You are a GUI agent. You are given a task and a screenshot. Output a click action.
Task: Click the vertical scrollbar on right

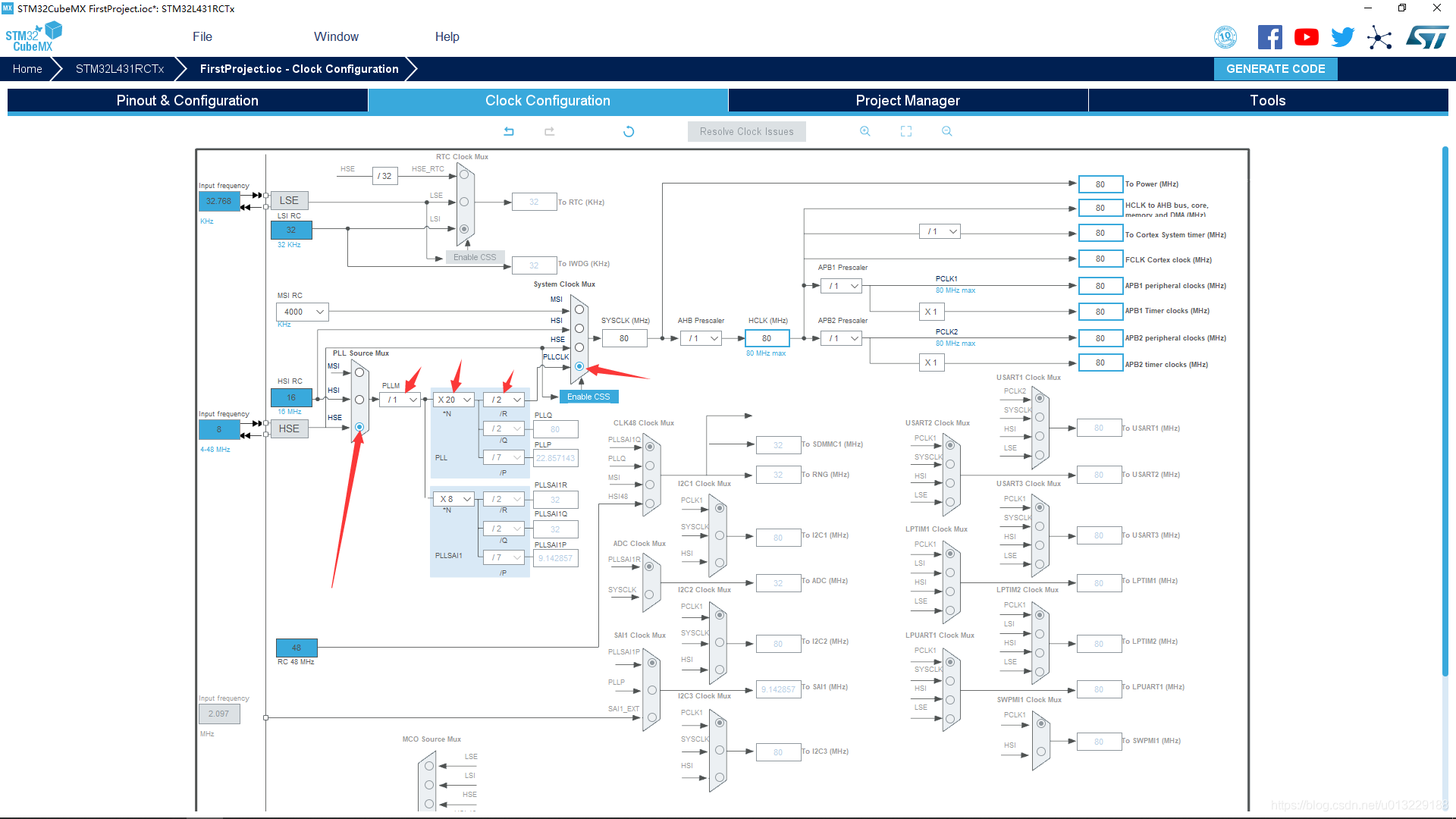coord(1445,409)
